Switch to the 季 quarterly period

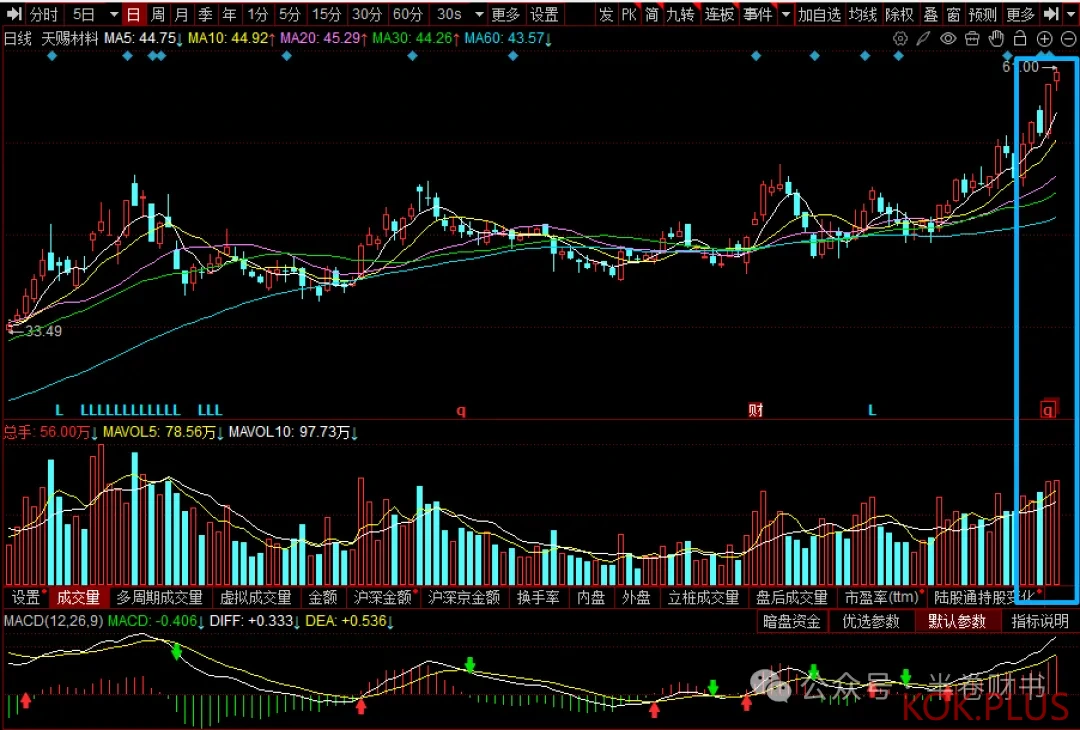pos(205,14)
